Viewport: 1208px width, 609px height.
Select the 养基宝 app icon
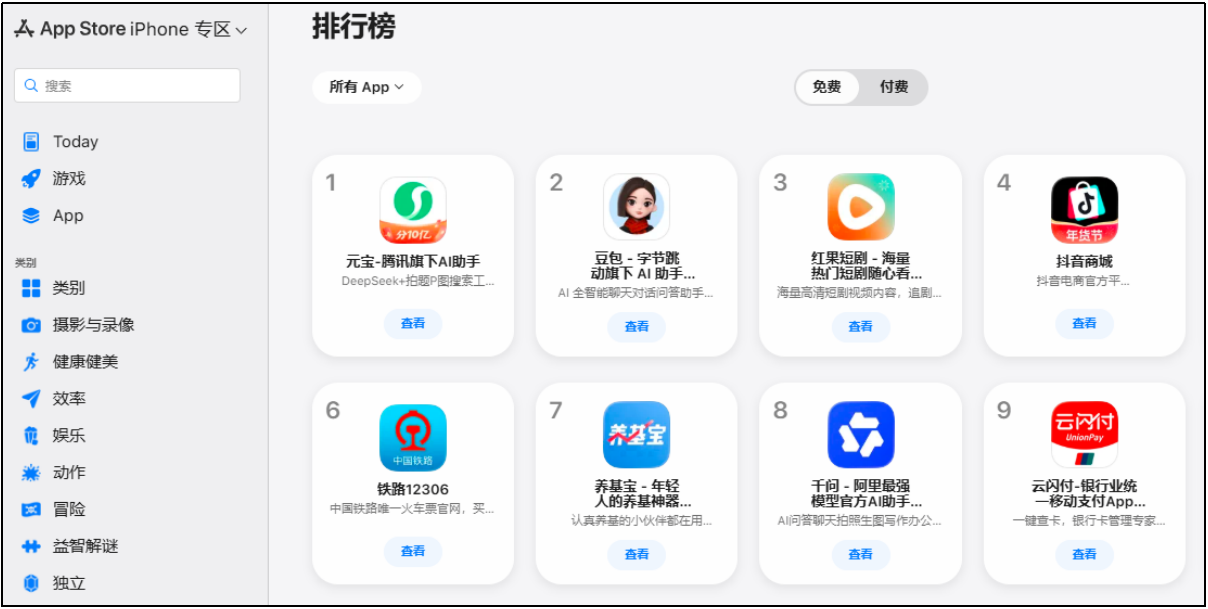637,435
